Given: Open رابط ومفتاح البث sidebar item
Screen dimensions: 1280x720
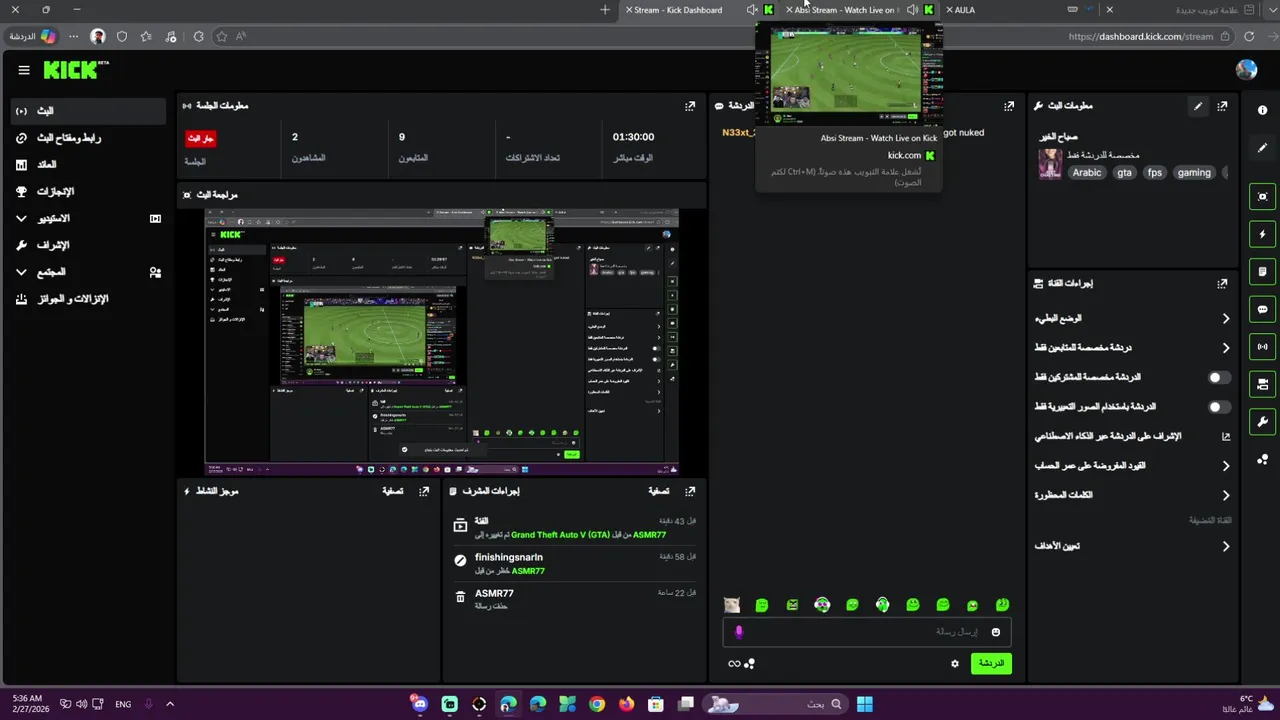Looking at the screenshot, I should point(88,138).
